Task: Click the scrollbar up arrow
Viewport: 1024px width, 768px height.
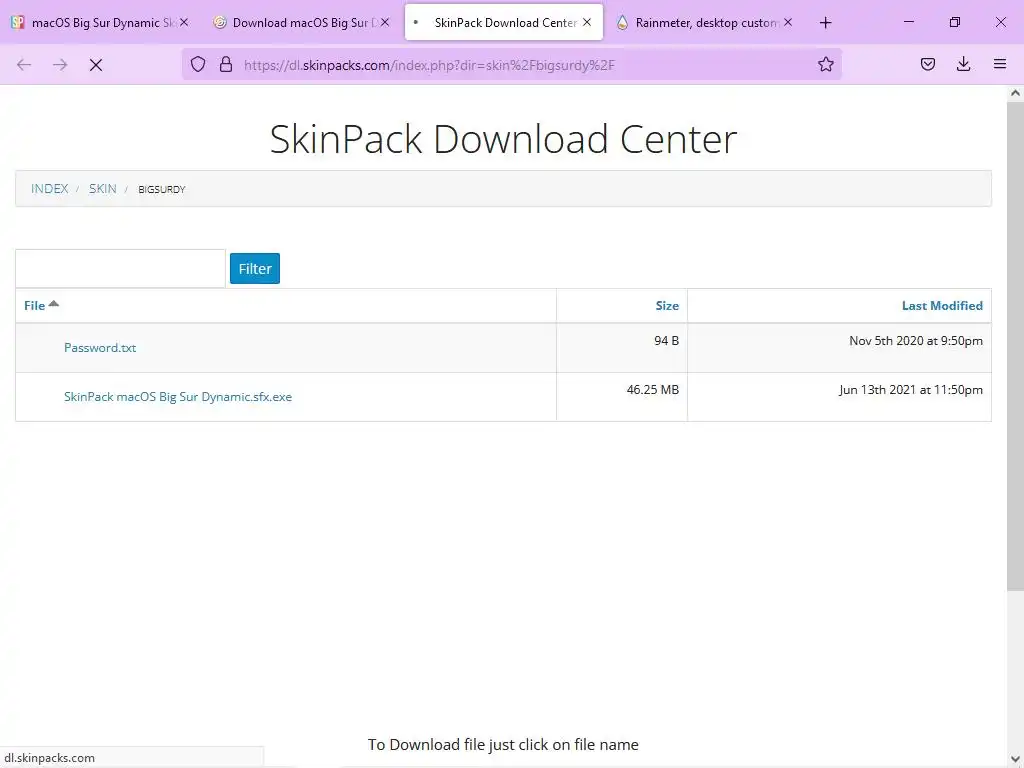Action: [1015, 93]
